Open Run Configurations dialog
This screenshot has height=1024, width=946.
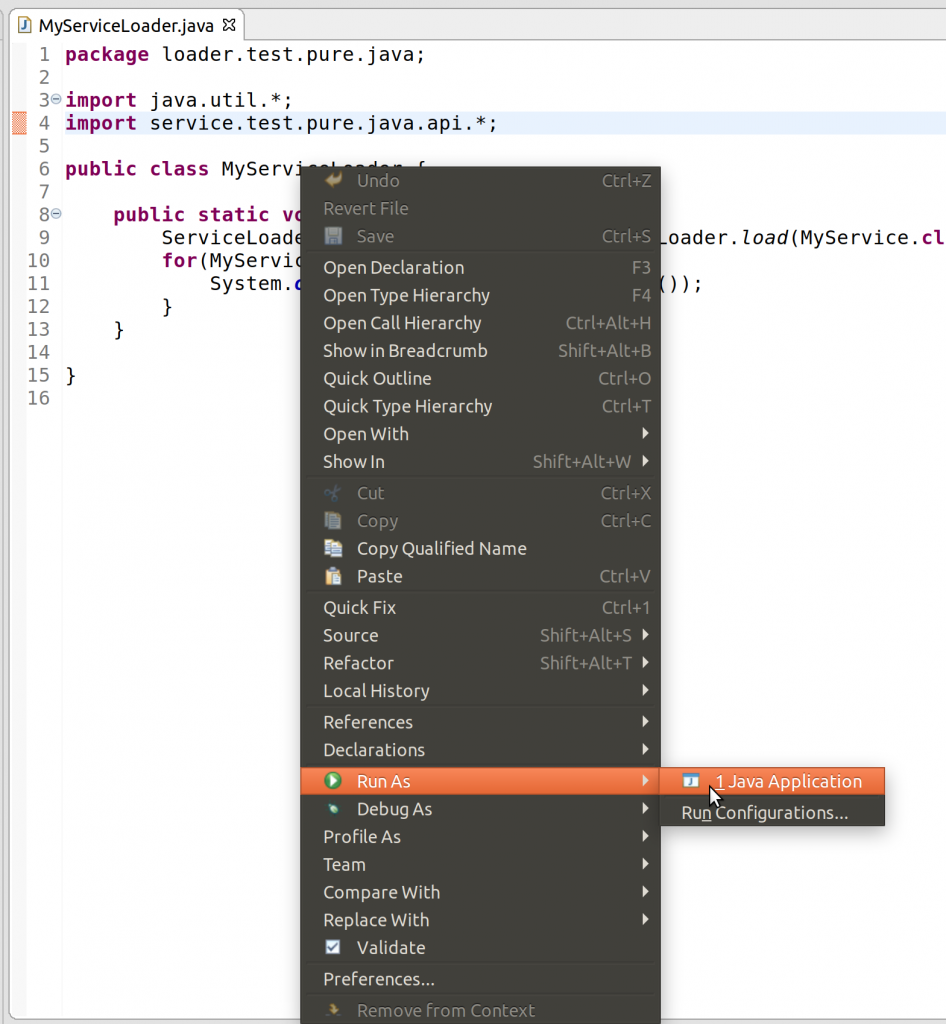(764, 813)
